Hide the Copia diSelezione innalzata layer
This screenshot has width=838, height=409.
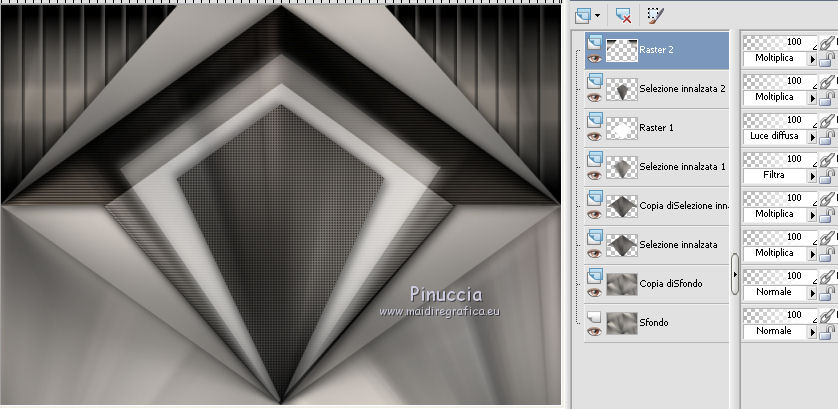(x=594, y=215)
